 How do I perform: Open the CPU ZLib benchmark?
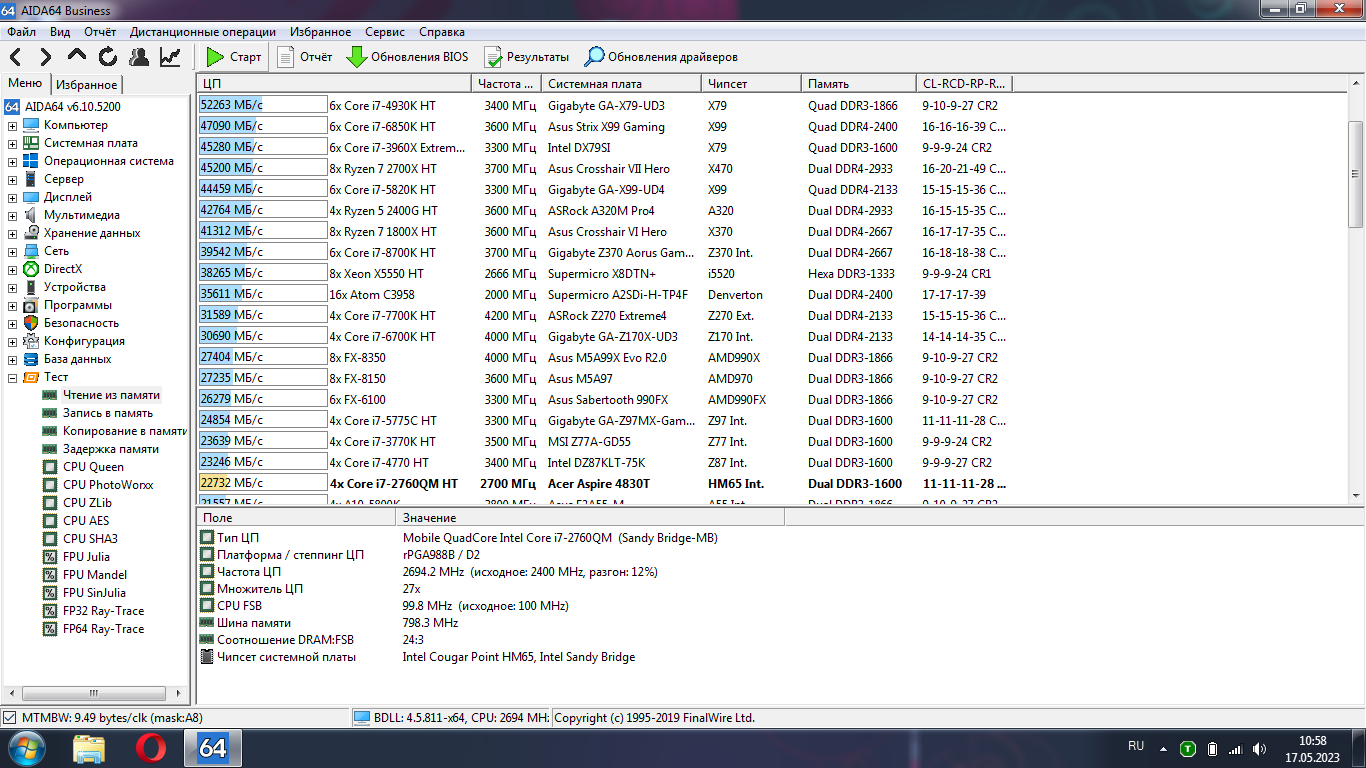tap(87, 503)
